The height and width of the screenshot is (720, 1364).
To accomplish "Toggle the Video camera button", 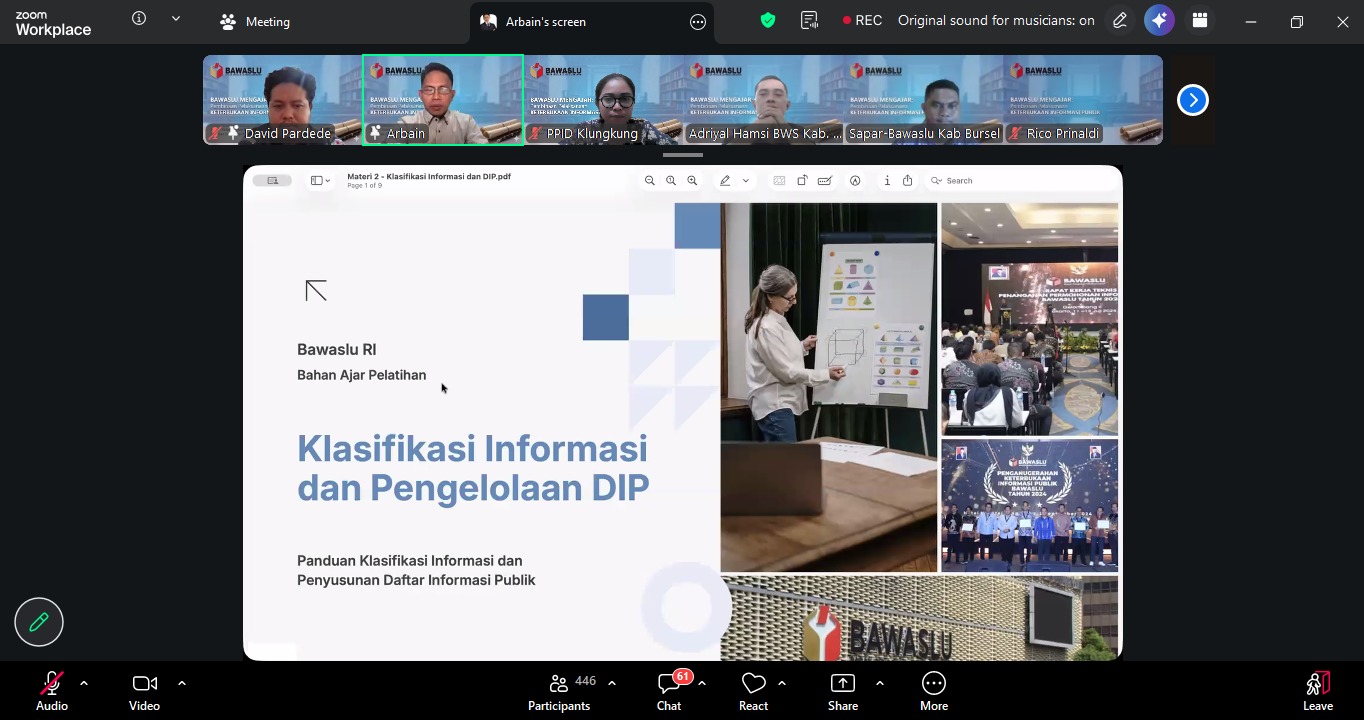I will [144, 691].
